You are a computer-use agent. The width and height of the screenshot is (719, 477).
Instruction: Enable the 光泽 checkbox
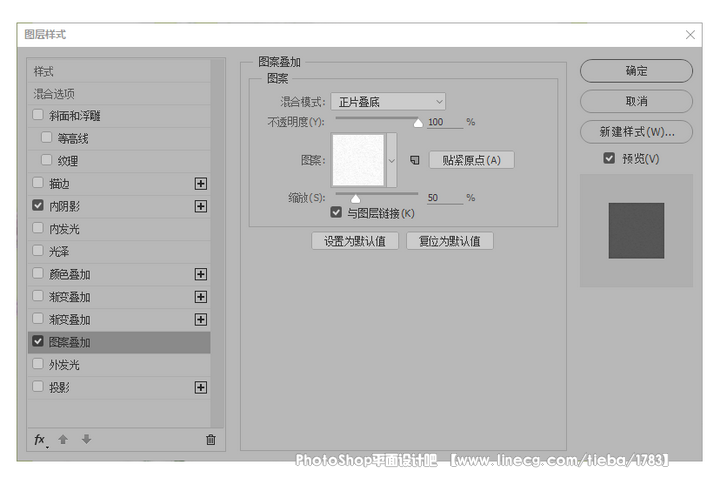[x=38, y=250]
